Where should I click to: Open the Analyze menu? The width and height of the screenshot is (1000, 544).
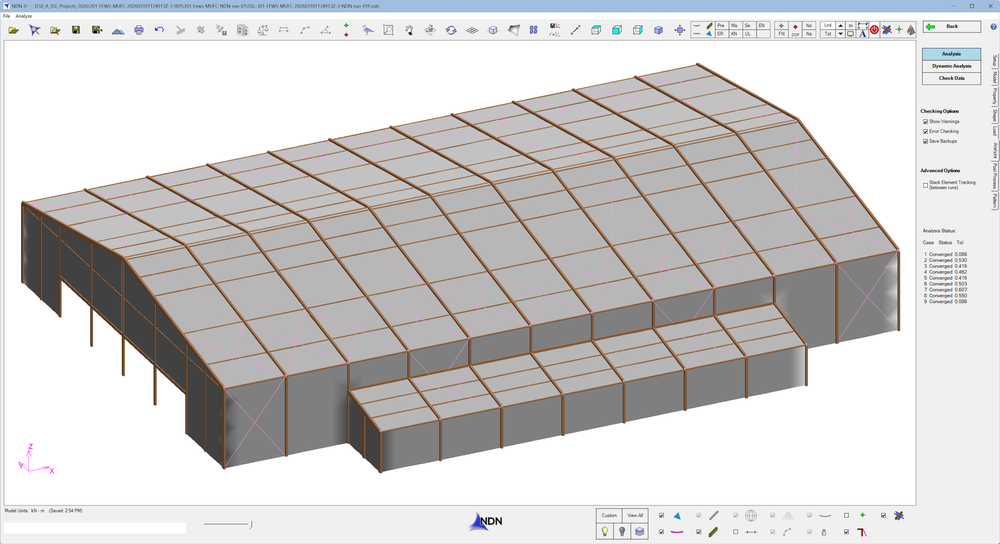[24, 16]
